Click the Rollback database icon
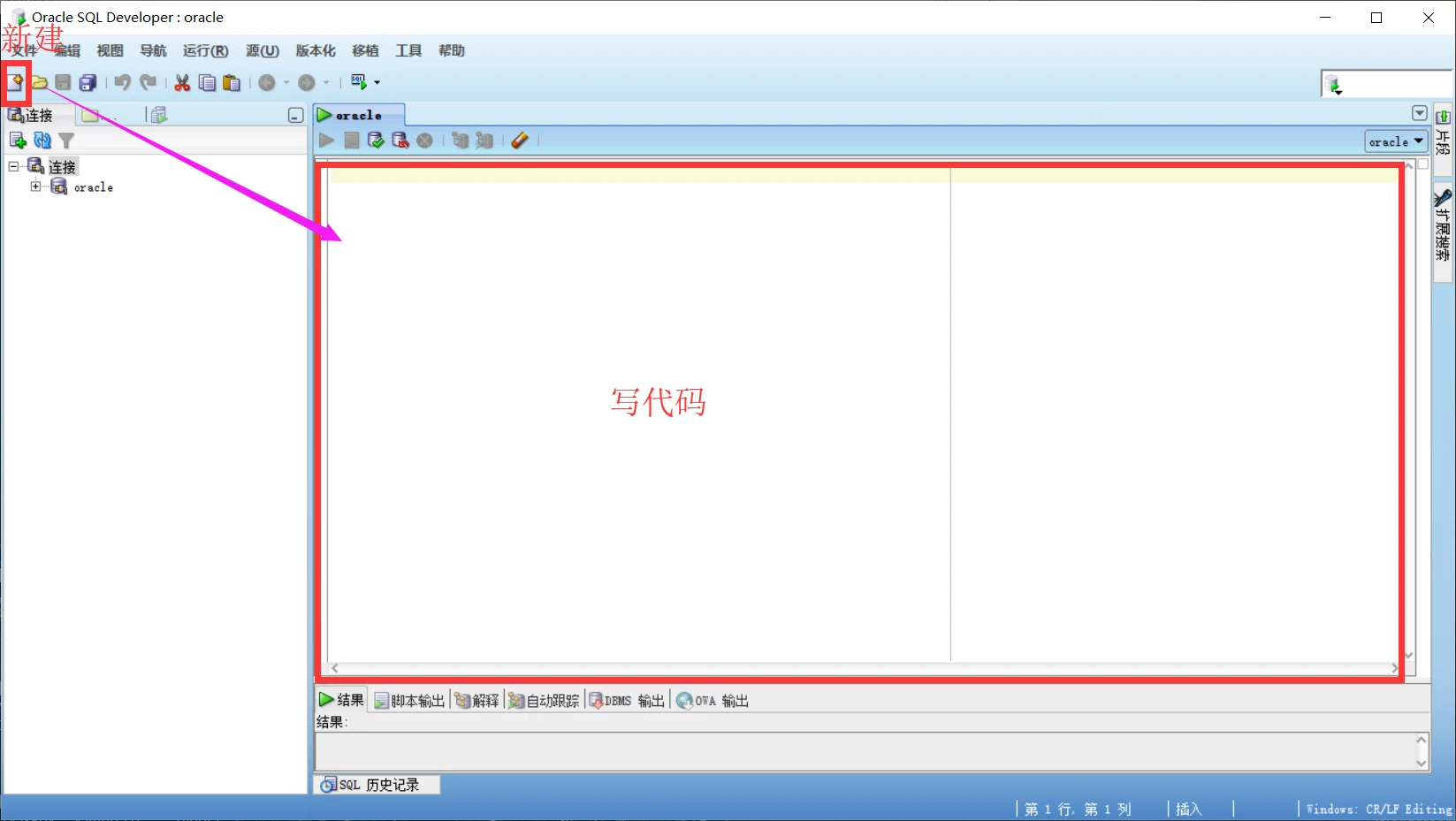 [400, 140]
